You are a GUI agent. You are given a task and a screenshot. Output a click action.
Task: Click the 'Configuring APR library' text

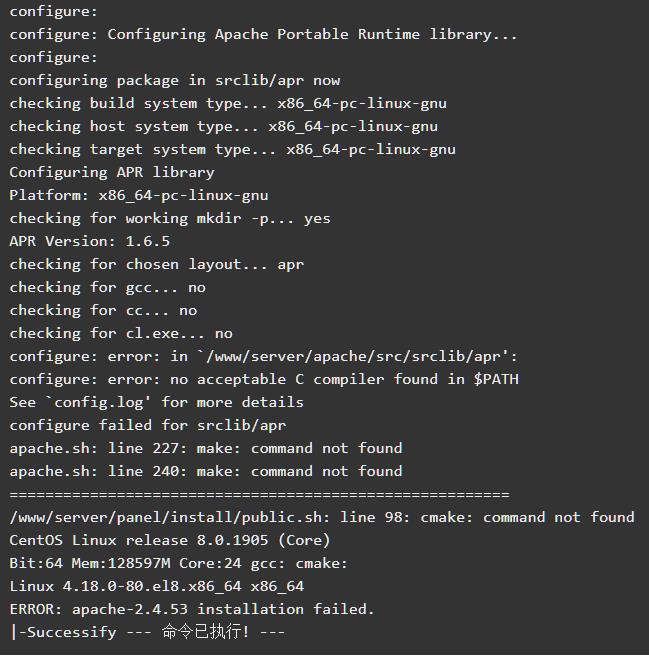click(x=112, y=172)
